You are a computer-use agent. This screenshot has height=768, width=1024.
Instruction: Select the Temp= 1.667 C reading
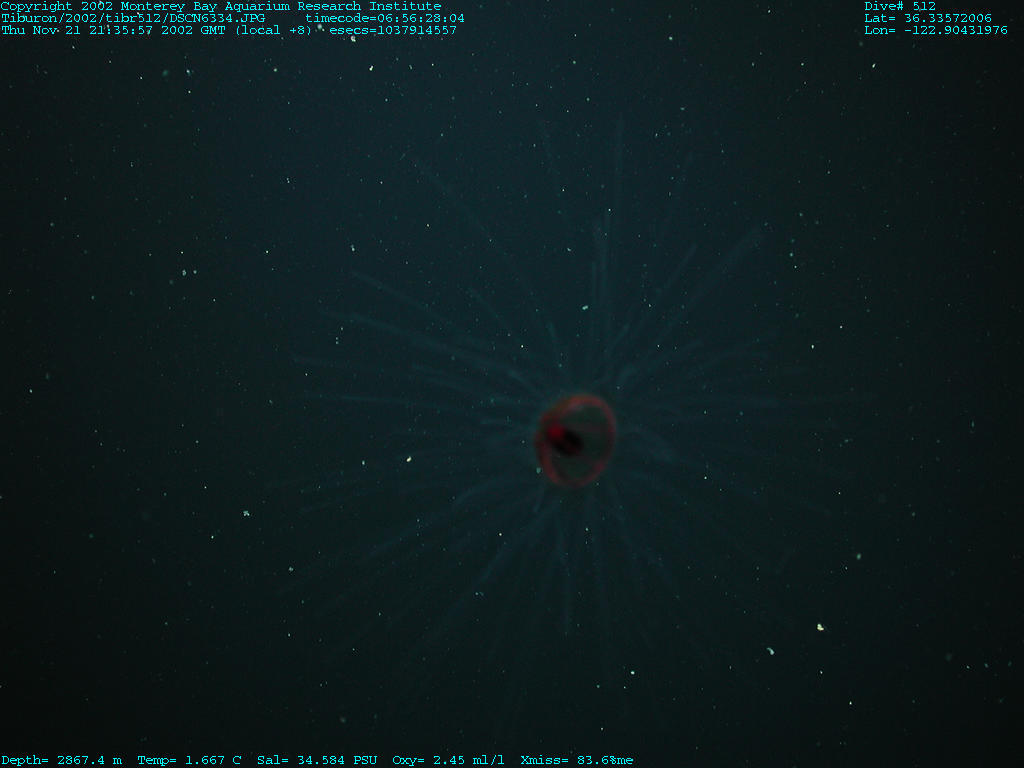pos(189,760)
